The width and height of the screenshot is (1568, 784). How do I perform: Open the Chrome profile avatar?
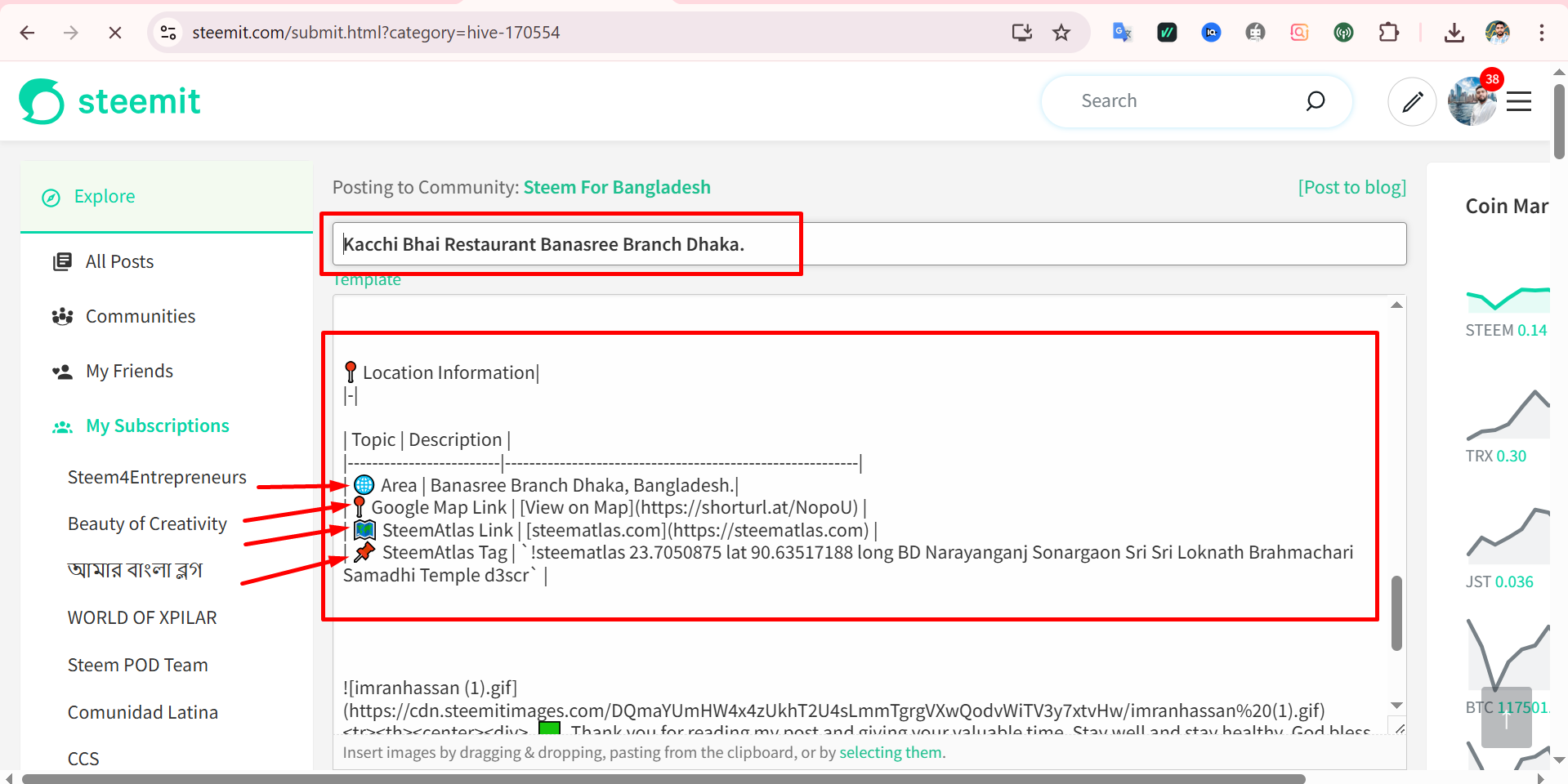1498,33
